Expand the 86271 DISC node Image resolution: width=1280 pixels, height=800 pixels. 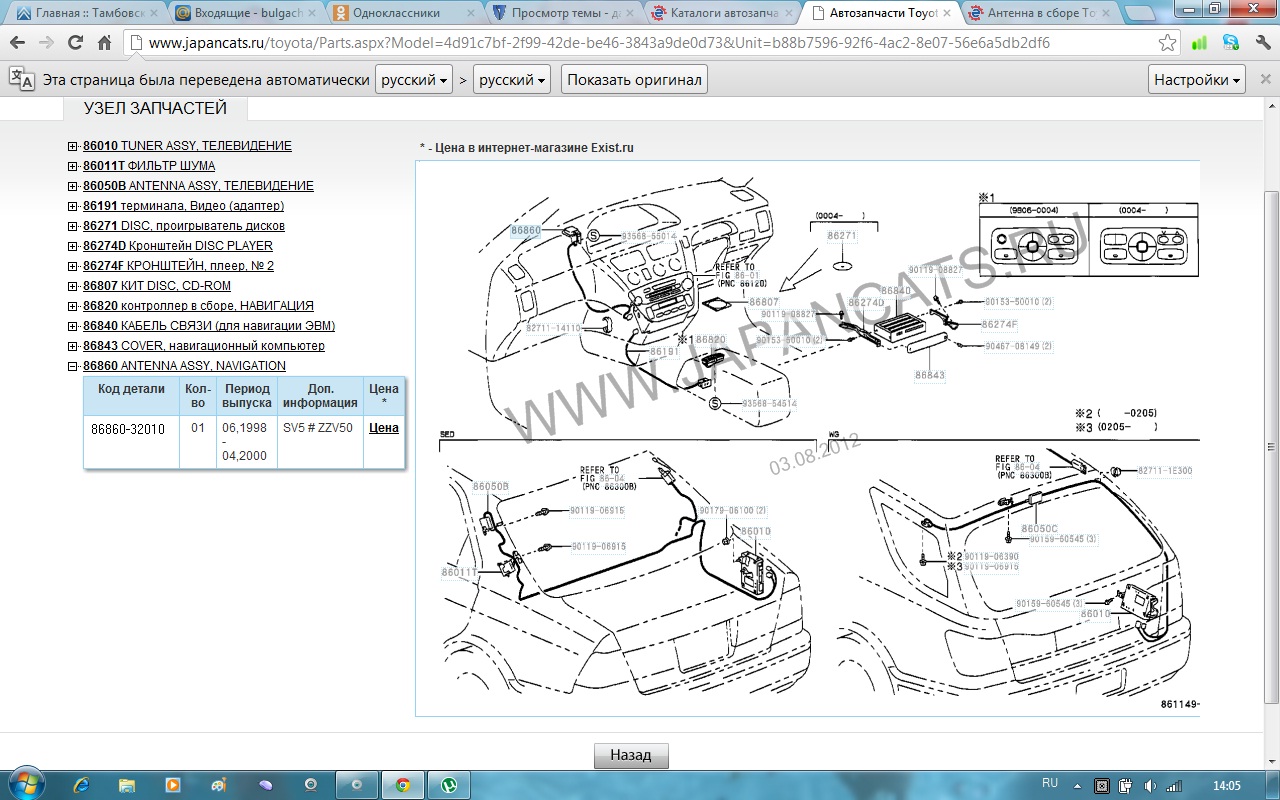(73, 226)
